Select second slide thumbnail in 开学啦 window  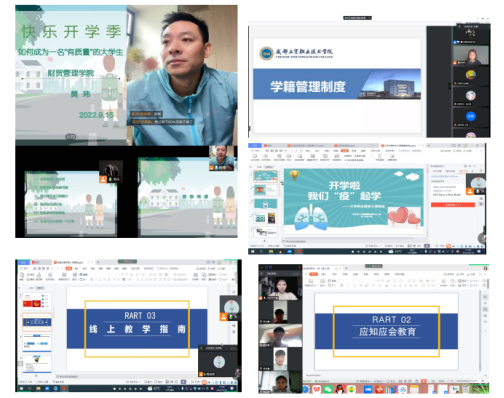point(265,190)
